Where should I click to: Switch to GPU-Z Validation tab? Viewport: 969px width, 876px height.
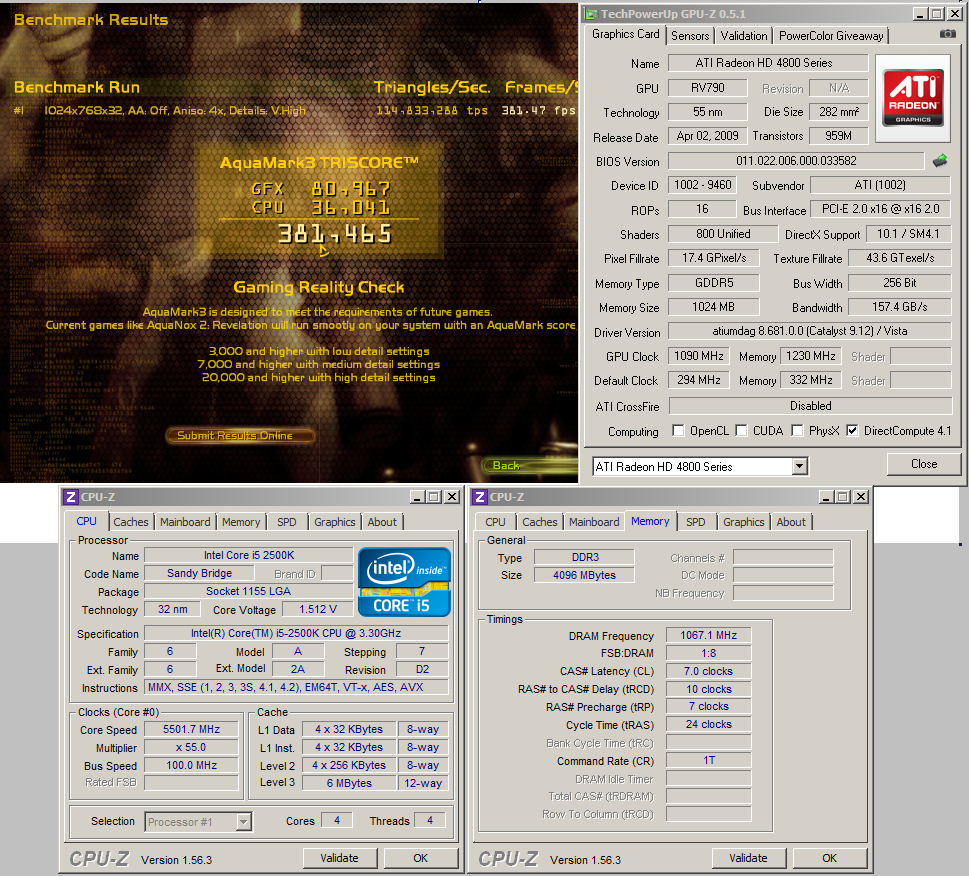coord(743,36)
